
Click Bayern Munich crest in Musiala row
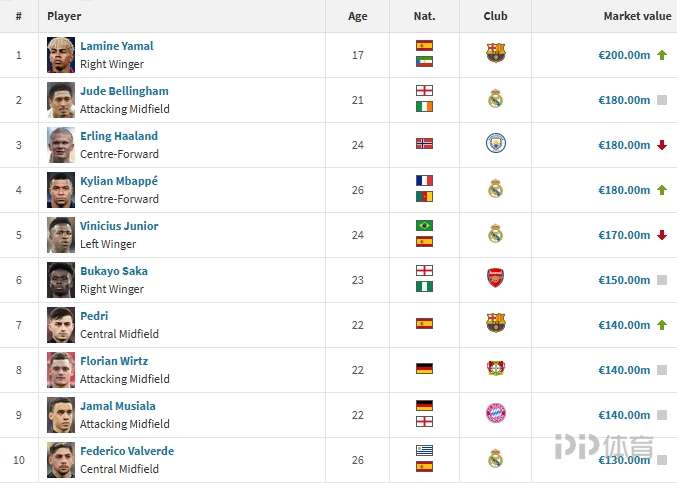[x=496, y=413]
